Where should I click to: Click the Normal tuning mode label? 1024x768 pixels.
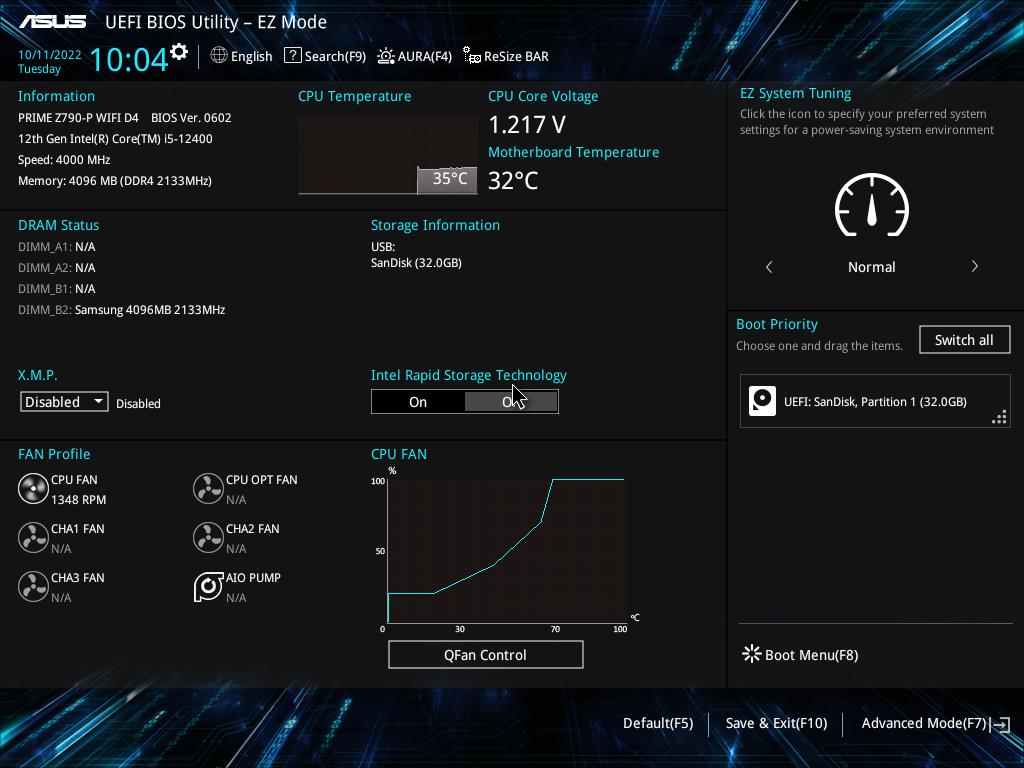coord(871,266)
